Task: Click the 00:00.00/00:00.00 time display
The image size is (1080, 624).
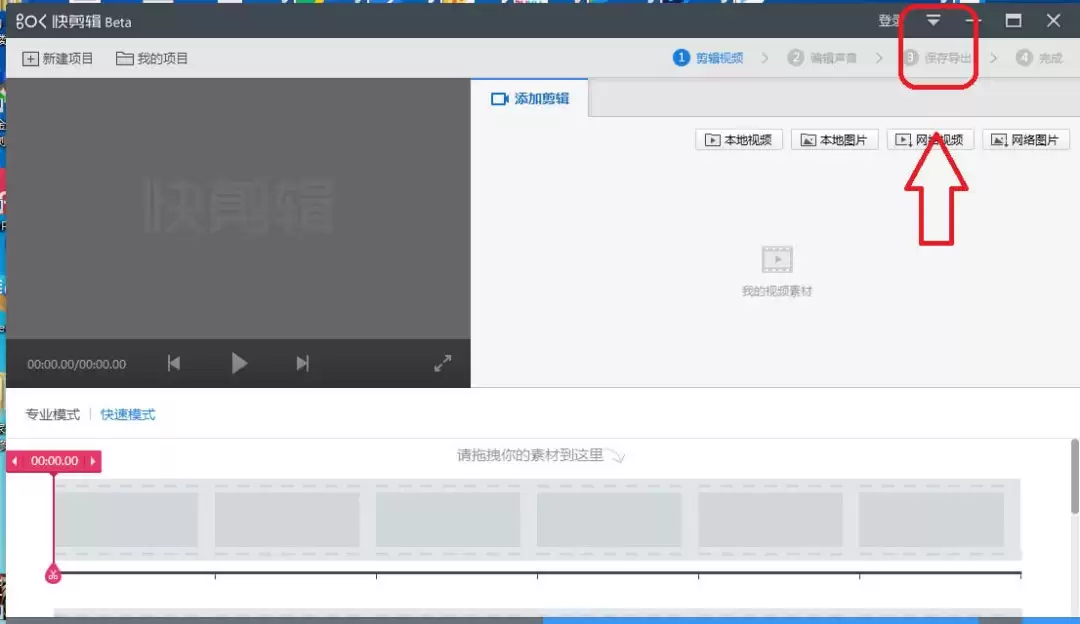Action: pyautogui.click(x=76, y=364)
